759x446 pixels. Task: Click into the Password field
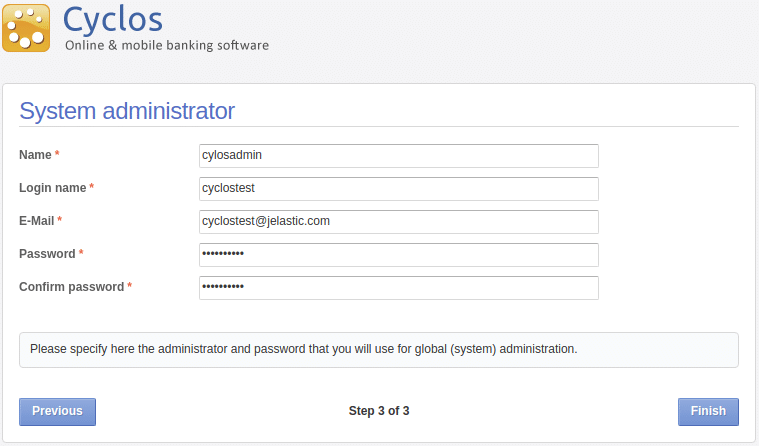[399, 255]
